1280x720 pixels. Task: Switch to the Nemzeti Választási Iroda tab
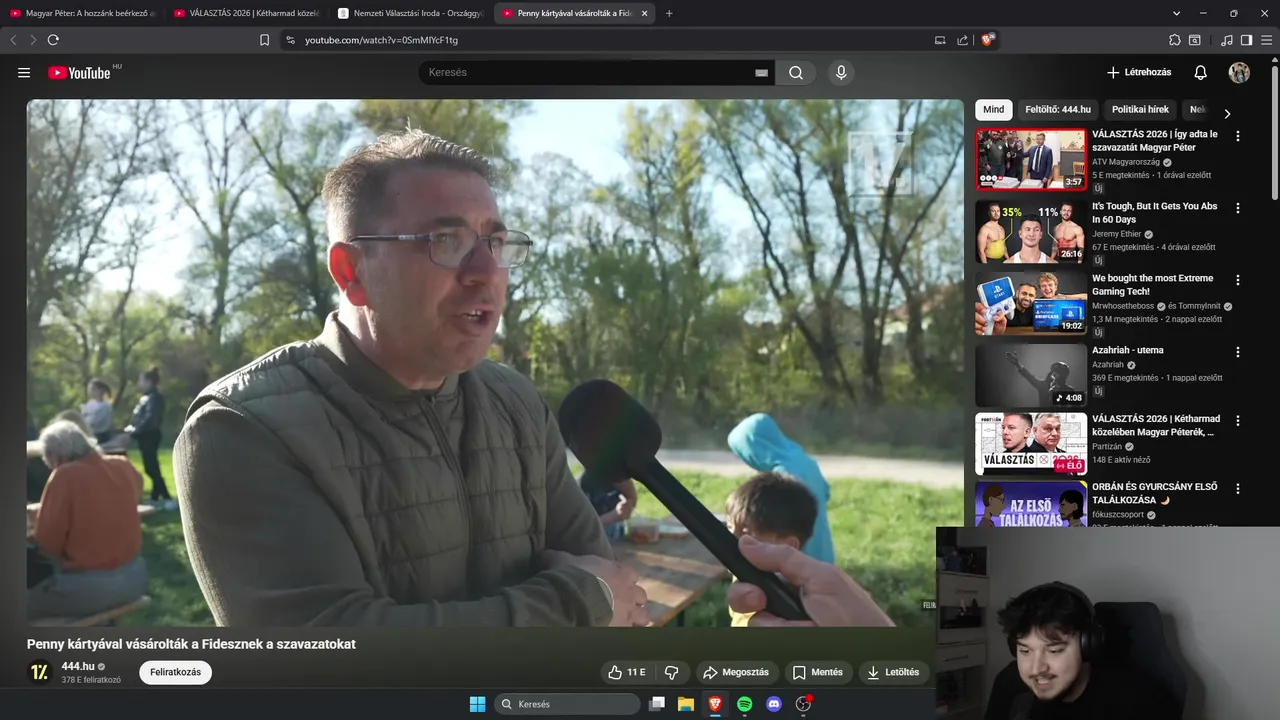click(410, 13)
